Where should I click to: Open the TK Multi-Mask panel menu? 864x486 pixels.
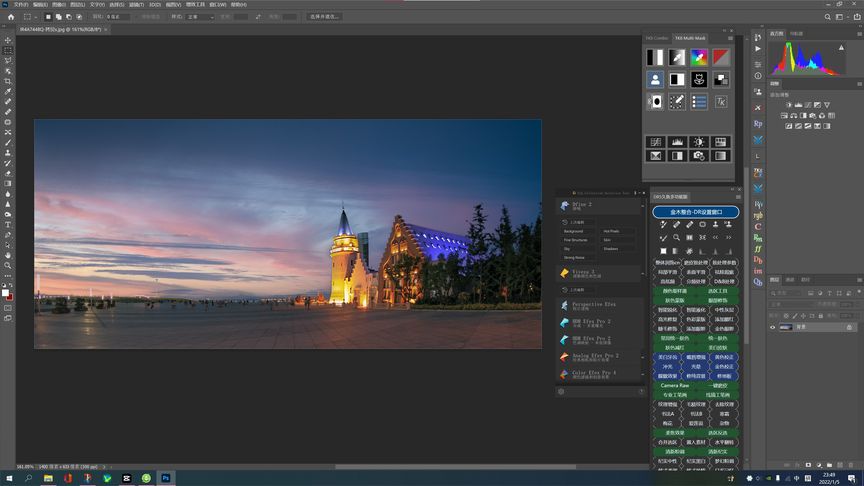[731, 39]
